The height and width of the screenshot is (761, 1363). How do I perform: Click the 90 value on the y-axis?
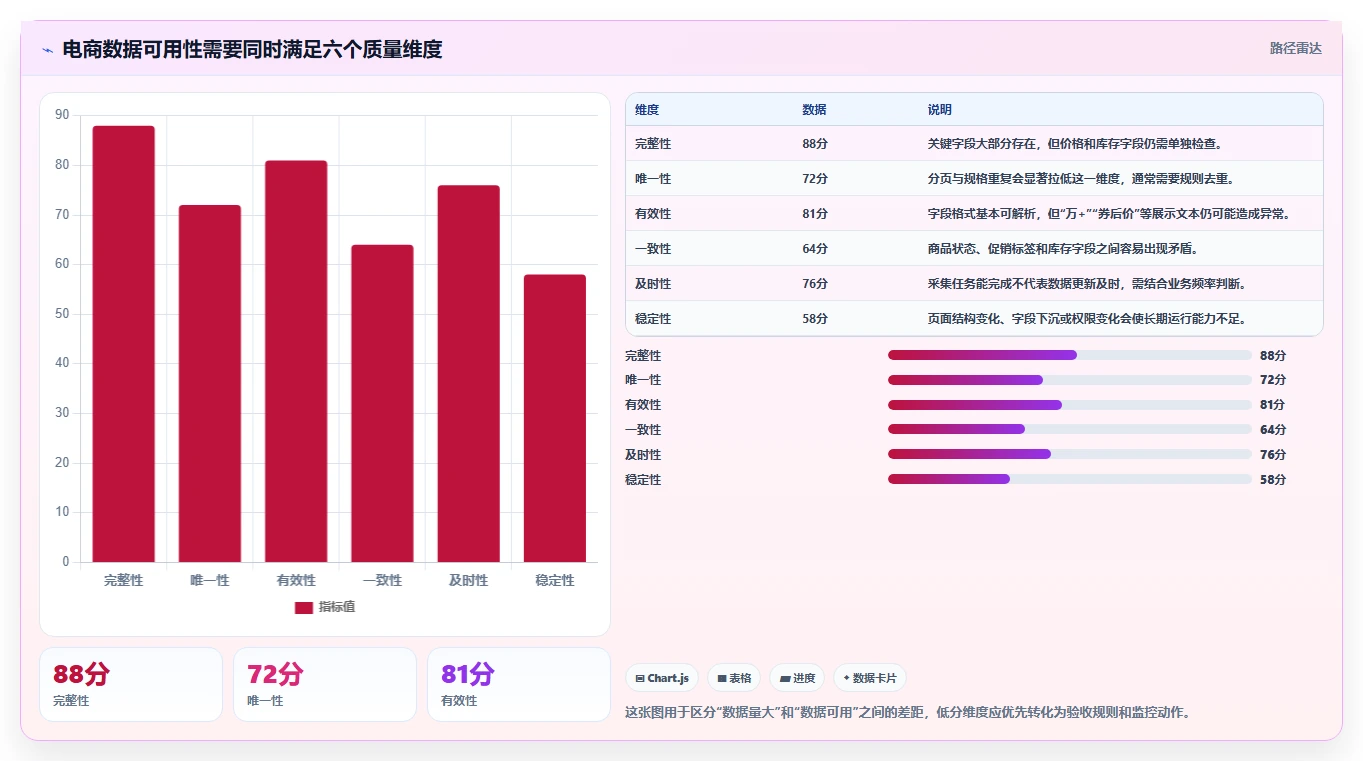(x=62, y=115)
